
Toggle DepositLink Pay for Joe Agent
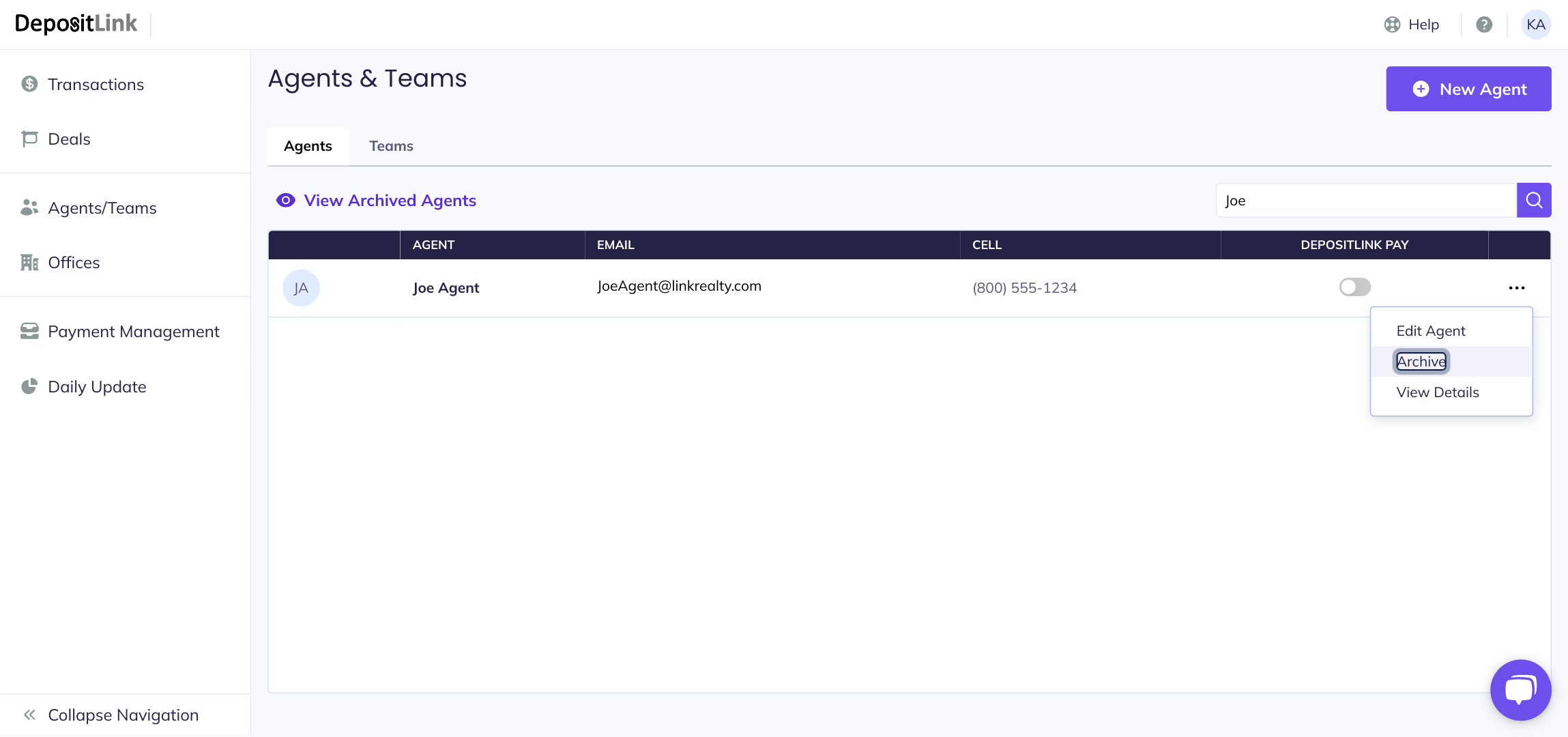coord(1354,287)
